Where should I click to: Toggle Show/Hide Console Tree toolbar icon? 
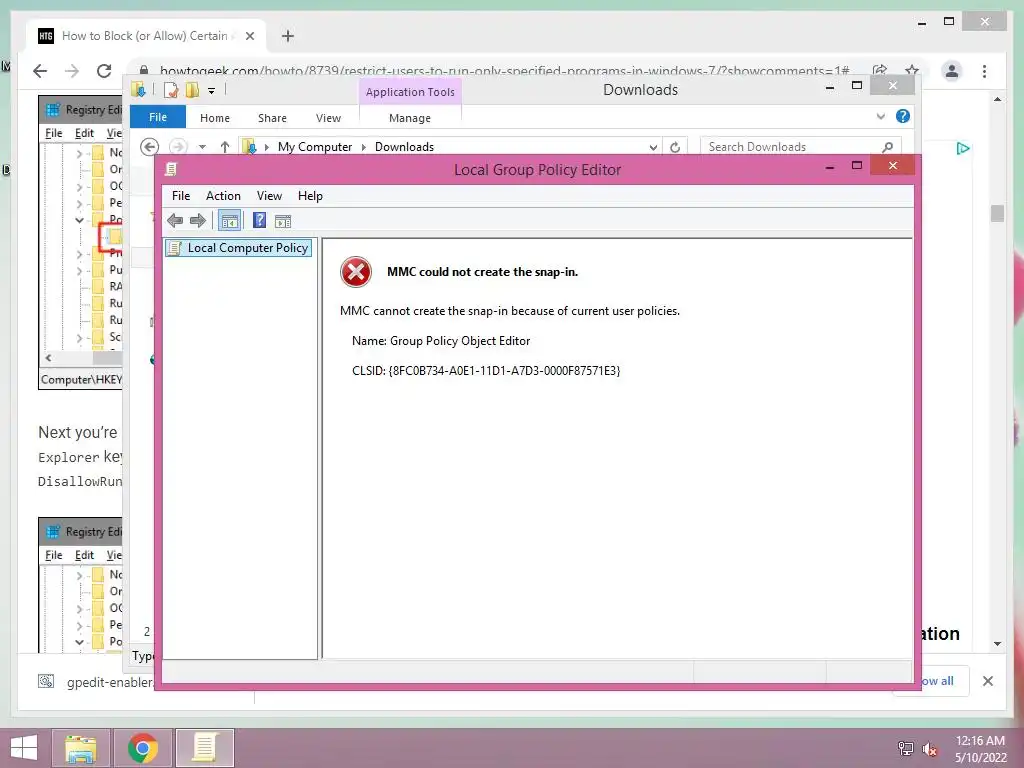(229, 221)
